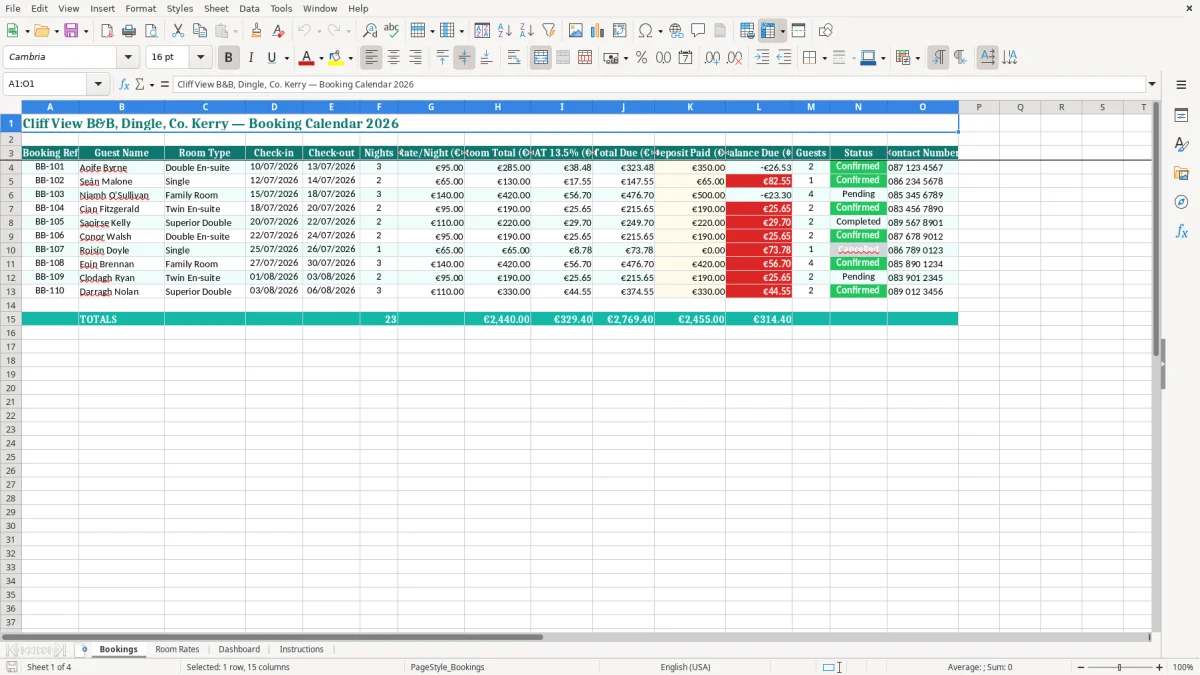
Task: Switch to the Room Rates sheet tab
Action: coord(177,649)
